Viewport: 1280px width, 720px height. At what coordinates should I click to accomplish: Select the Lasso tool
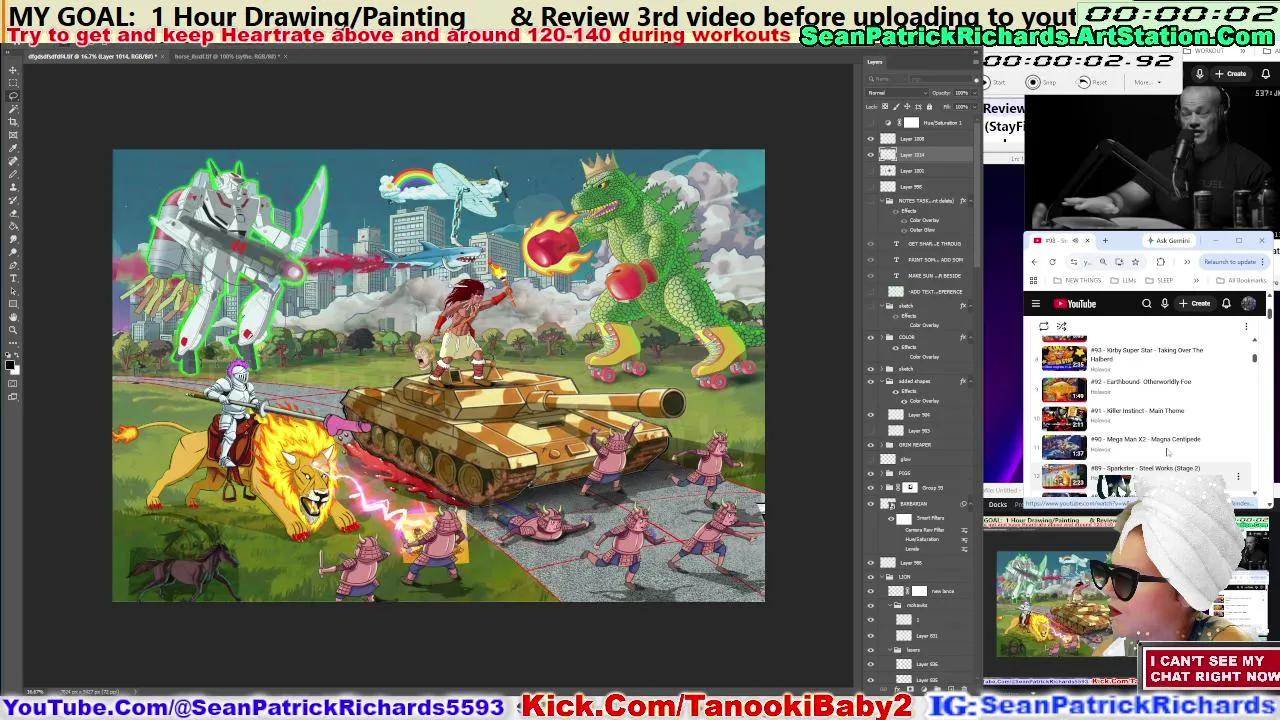click(13, 95)
